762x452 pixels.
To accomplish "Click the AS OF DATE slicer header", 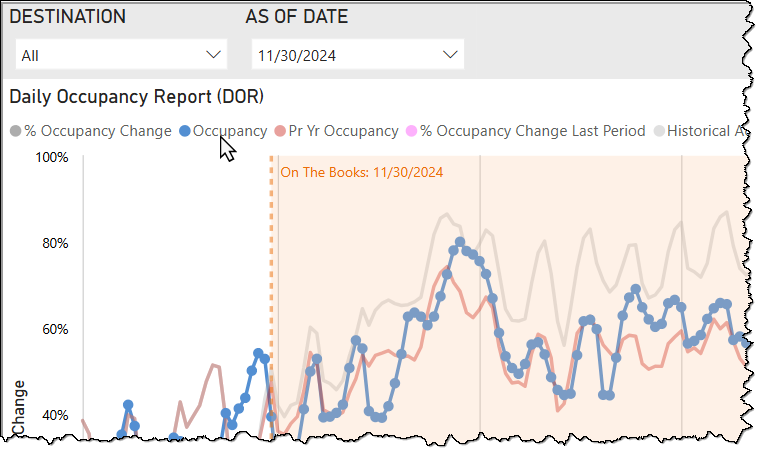I will pyautogui.click(x=296, y=17).
